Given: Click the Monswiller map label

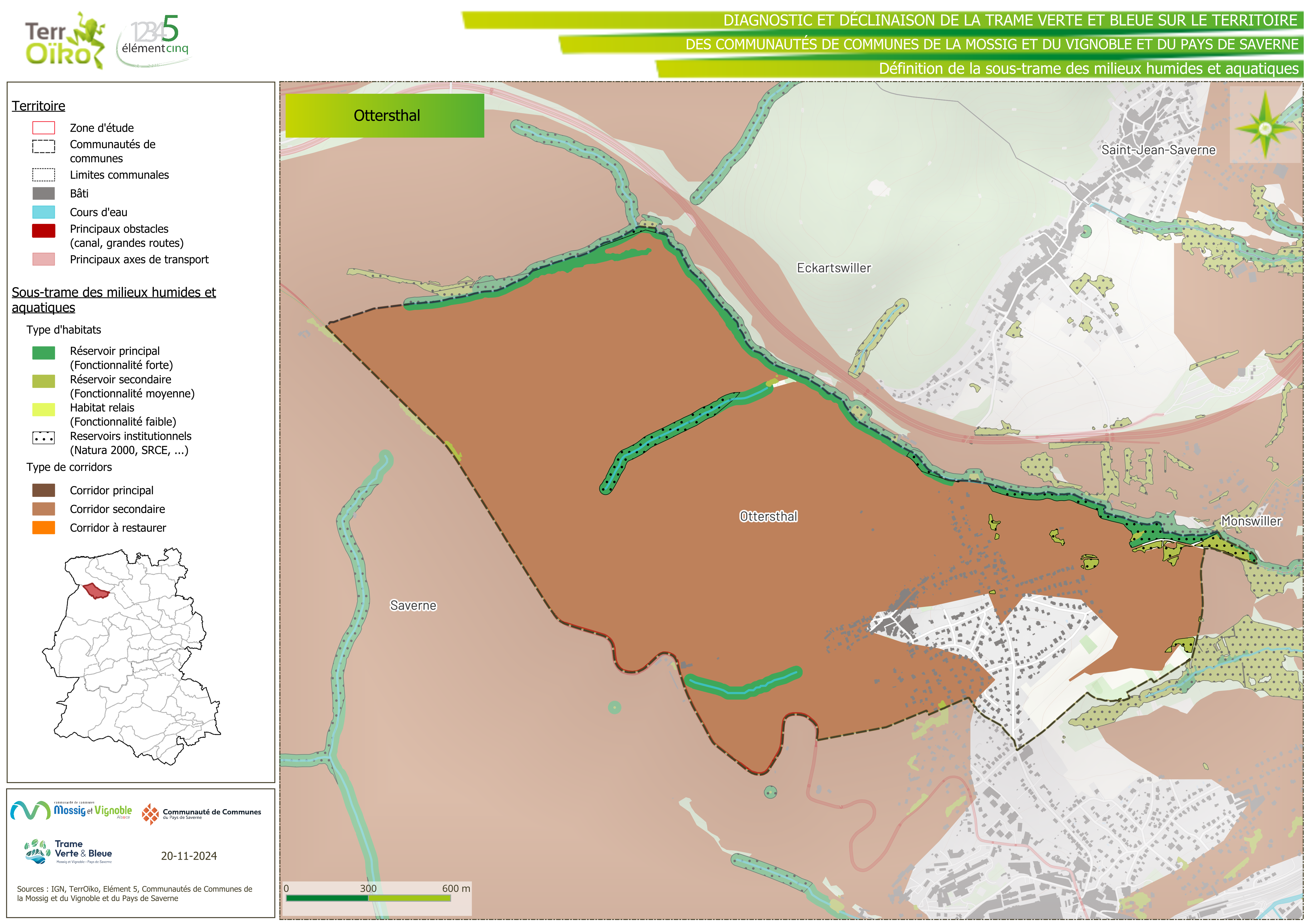Looking at the screenshot, I should click(x=1251, y=521).
